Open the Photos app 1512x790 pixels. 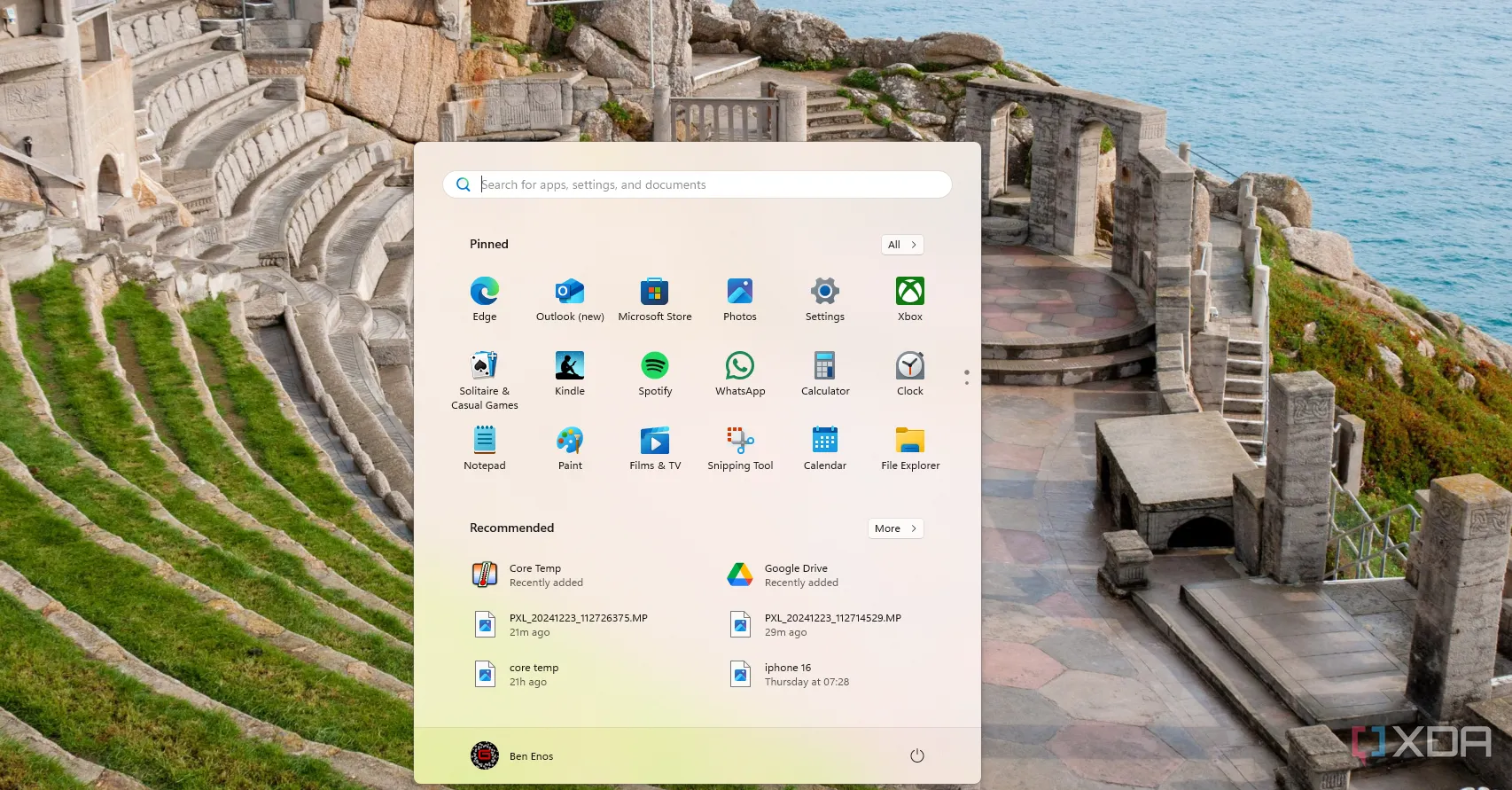(740, 300)
